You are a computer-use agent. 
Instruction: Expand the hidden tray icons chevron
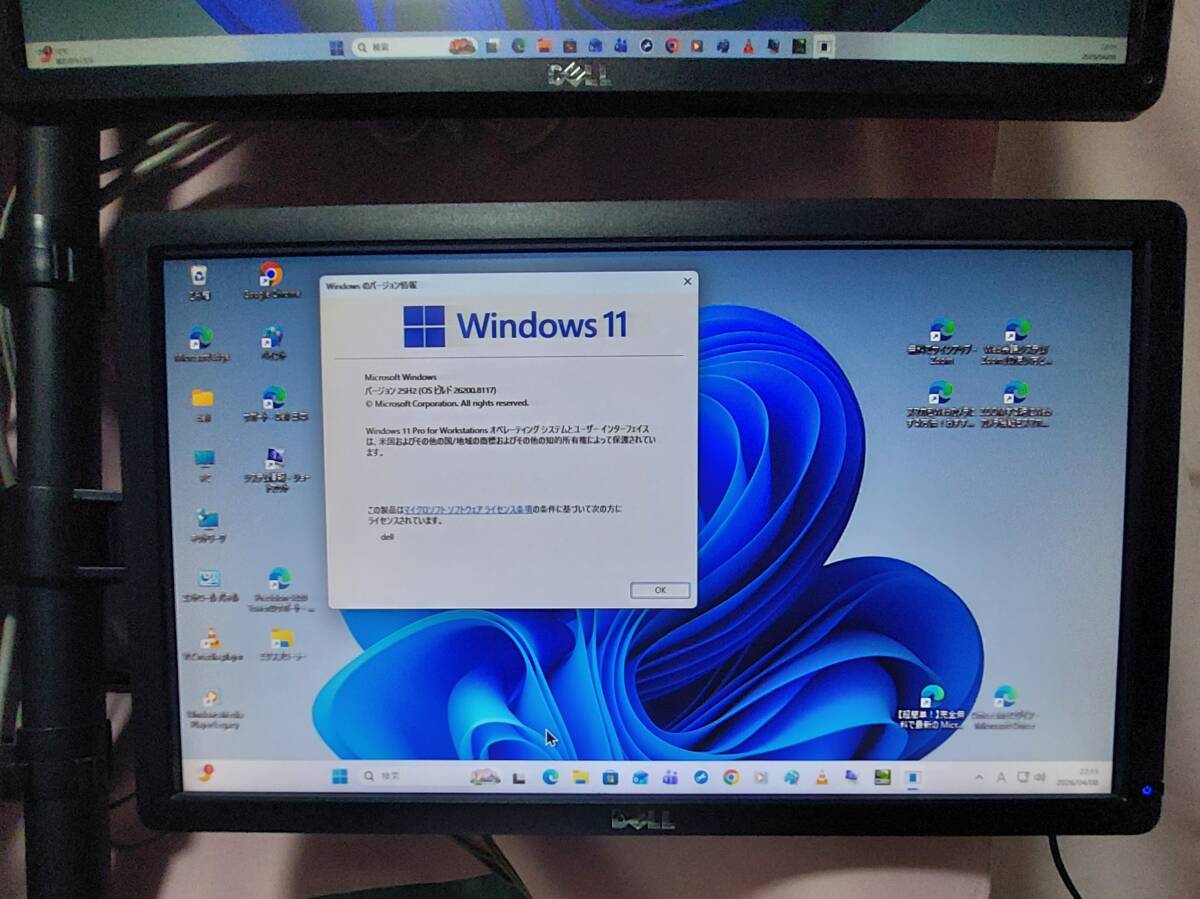pyautogui.click(x=980, y=777)
